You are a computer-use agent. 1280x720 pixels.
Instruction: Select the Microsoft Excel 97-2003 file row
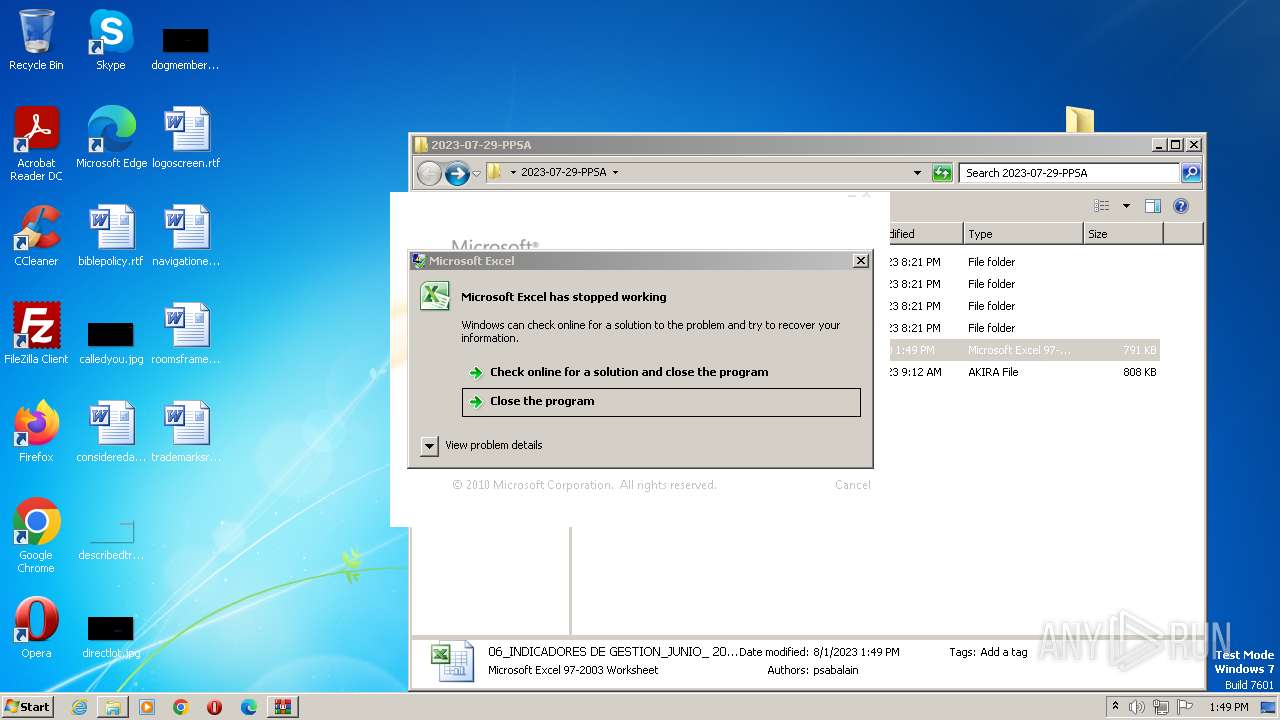click(x=1023, y=350)
